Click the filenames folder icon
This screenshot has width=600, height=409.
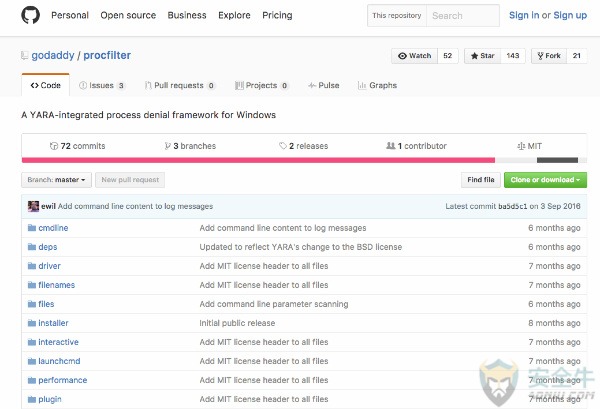coord(32,285)
